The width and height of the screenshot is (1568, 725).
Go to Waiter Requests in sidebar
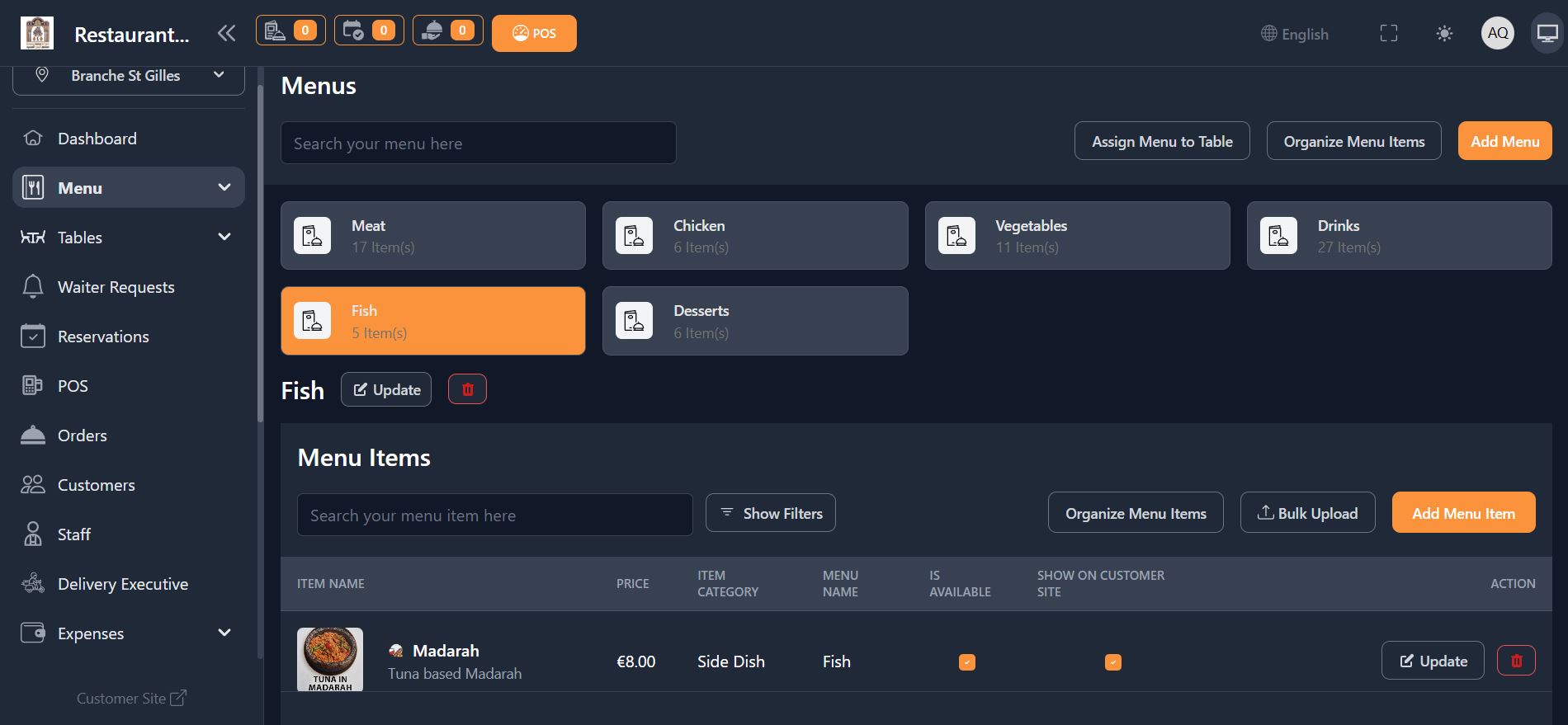click(x=116, y=287)
